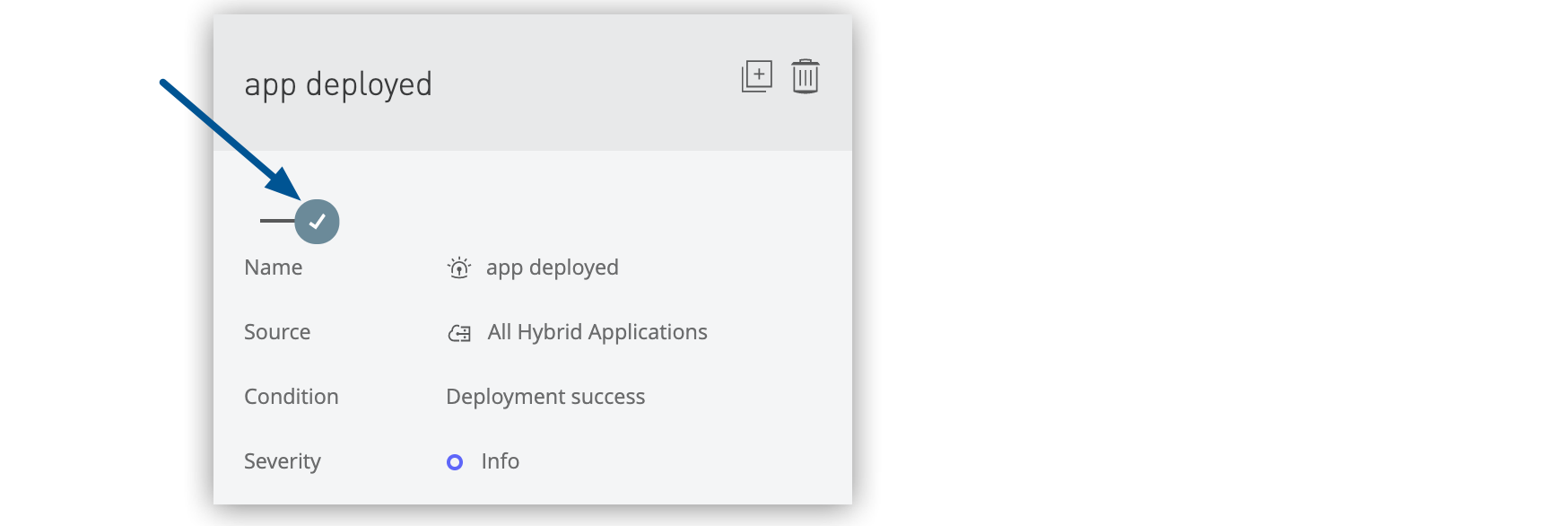Click the Condition field label

point(292,397)
